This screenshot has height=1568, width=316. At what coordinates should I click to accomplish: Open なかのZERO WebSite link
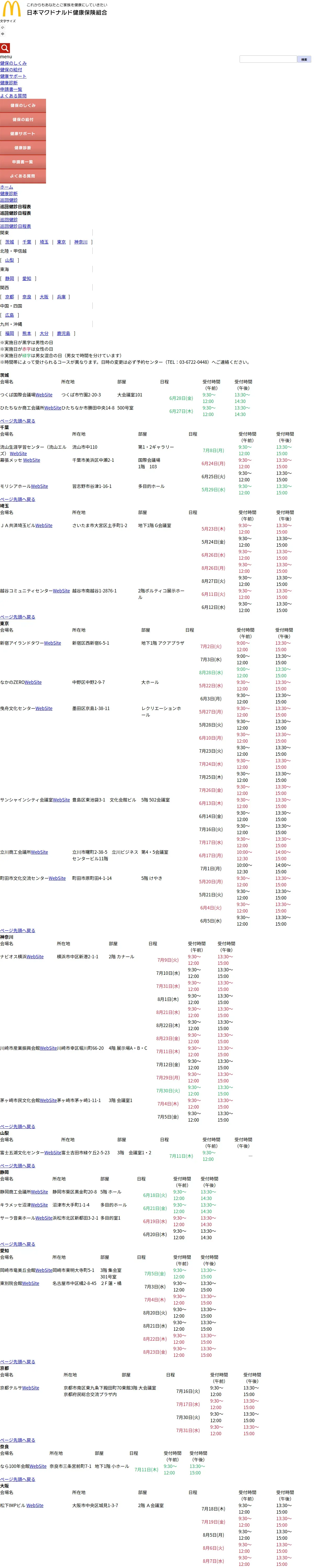coord(33,682)
